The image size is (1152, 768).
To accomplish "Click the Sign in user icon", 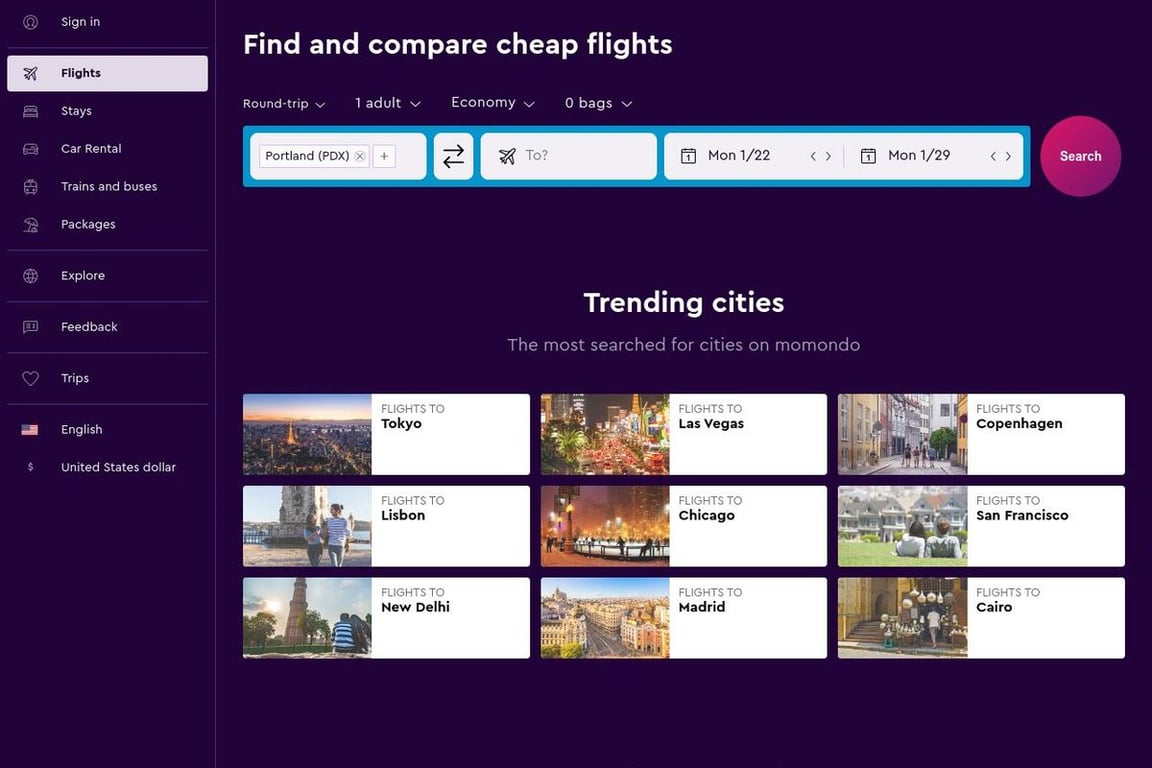I will 31,22.
